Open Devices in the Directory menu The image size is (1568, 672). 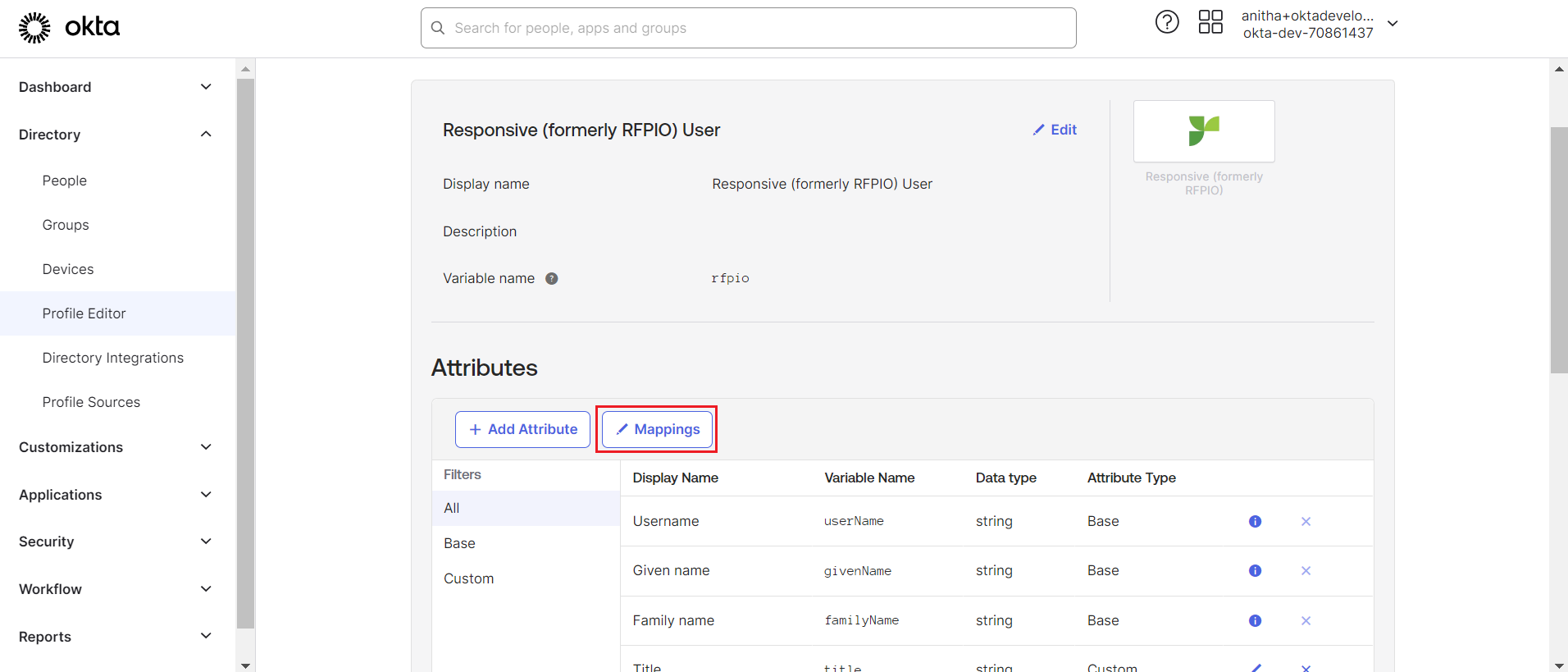68,269
